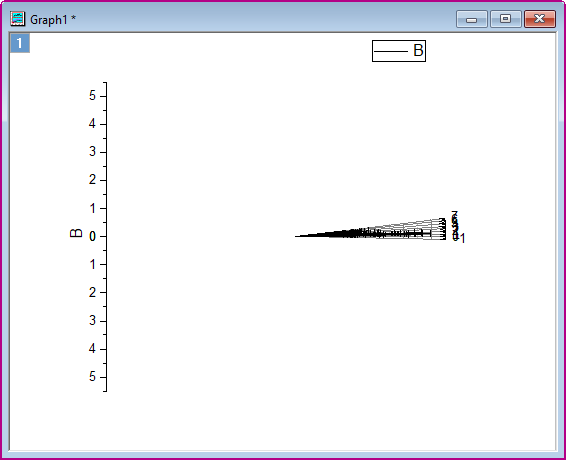Click the tick label 5 above zero
Screen dimensions: 566x460
(x=92, y=96)
